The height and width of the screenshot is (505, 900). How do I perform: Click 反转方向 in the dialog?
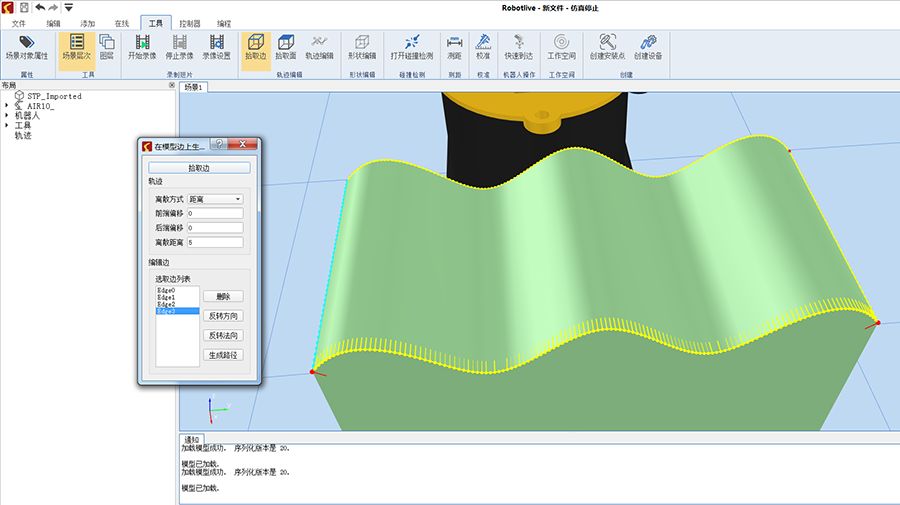(x=223, y=316)
